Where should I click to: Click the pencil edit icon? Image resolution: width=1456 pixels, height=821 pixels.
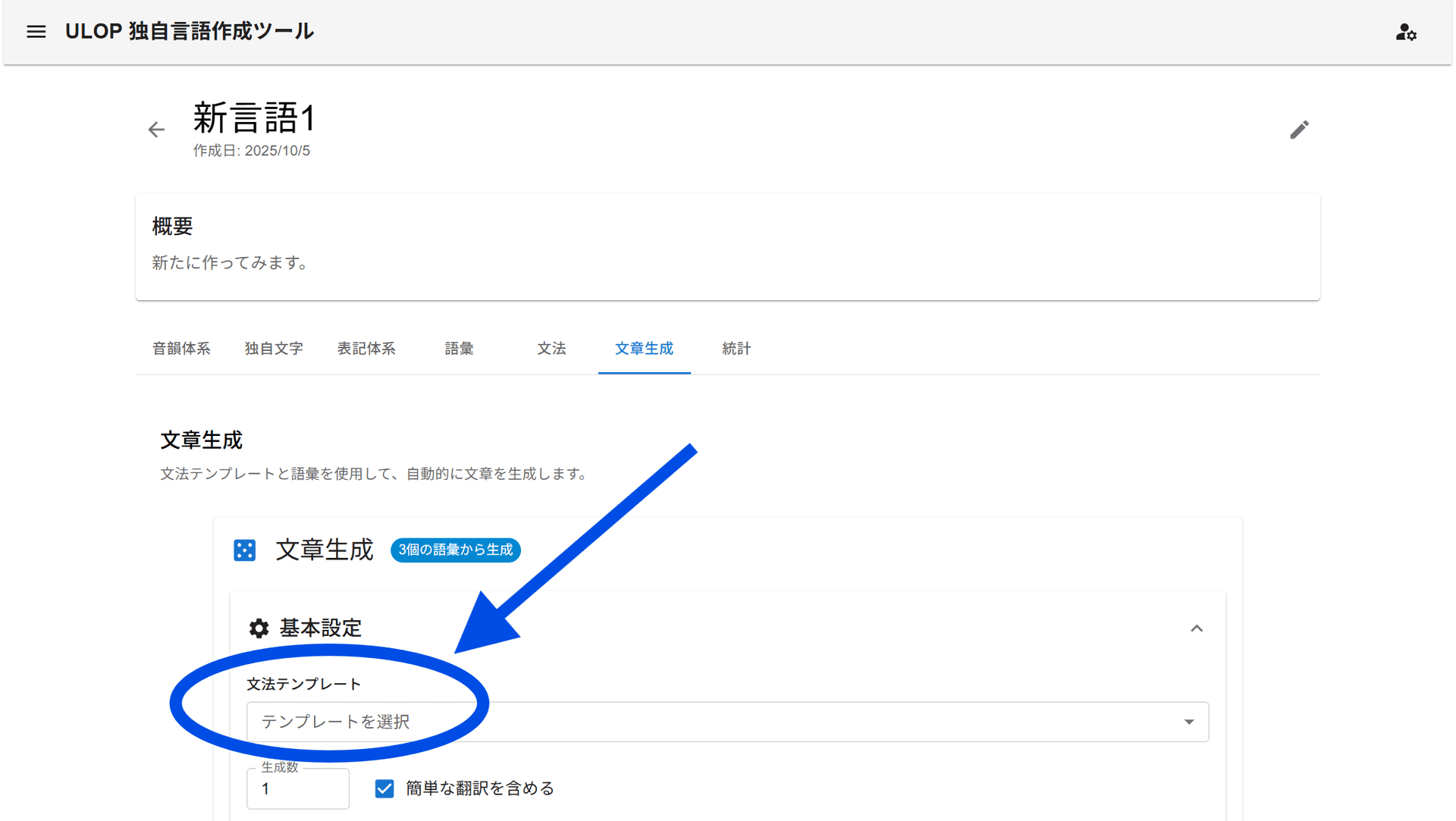1299,130
